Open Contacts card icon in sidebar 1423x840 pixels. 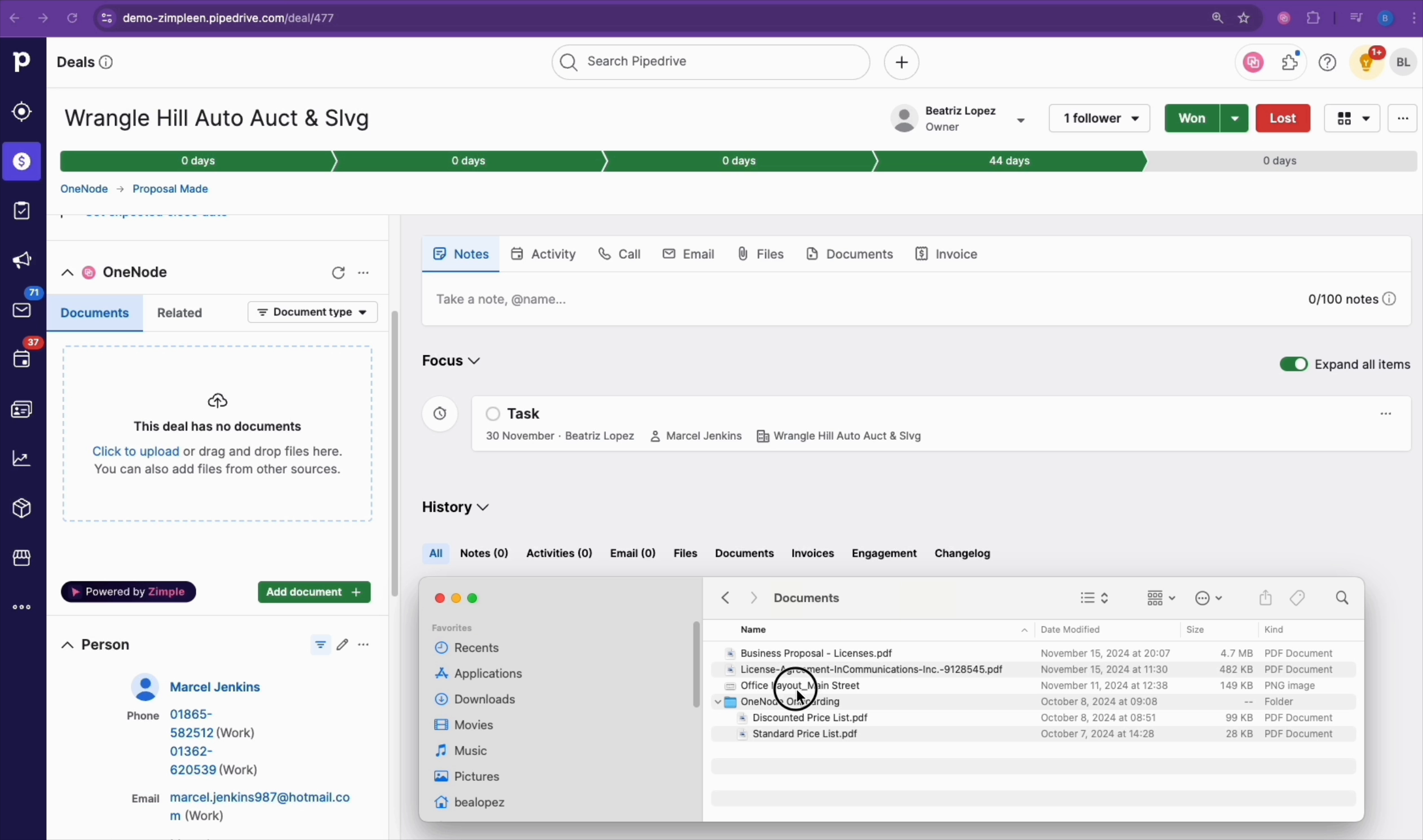pos(21,409)
